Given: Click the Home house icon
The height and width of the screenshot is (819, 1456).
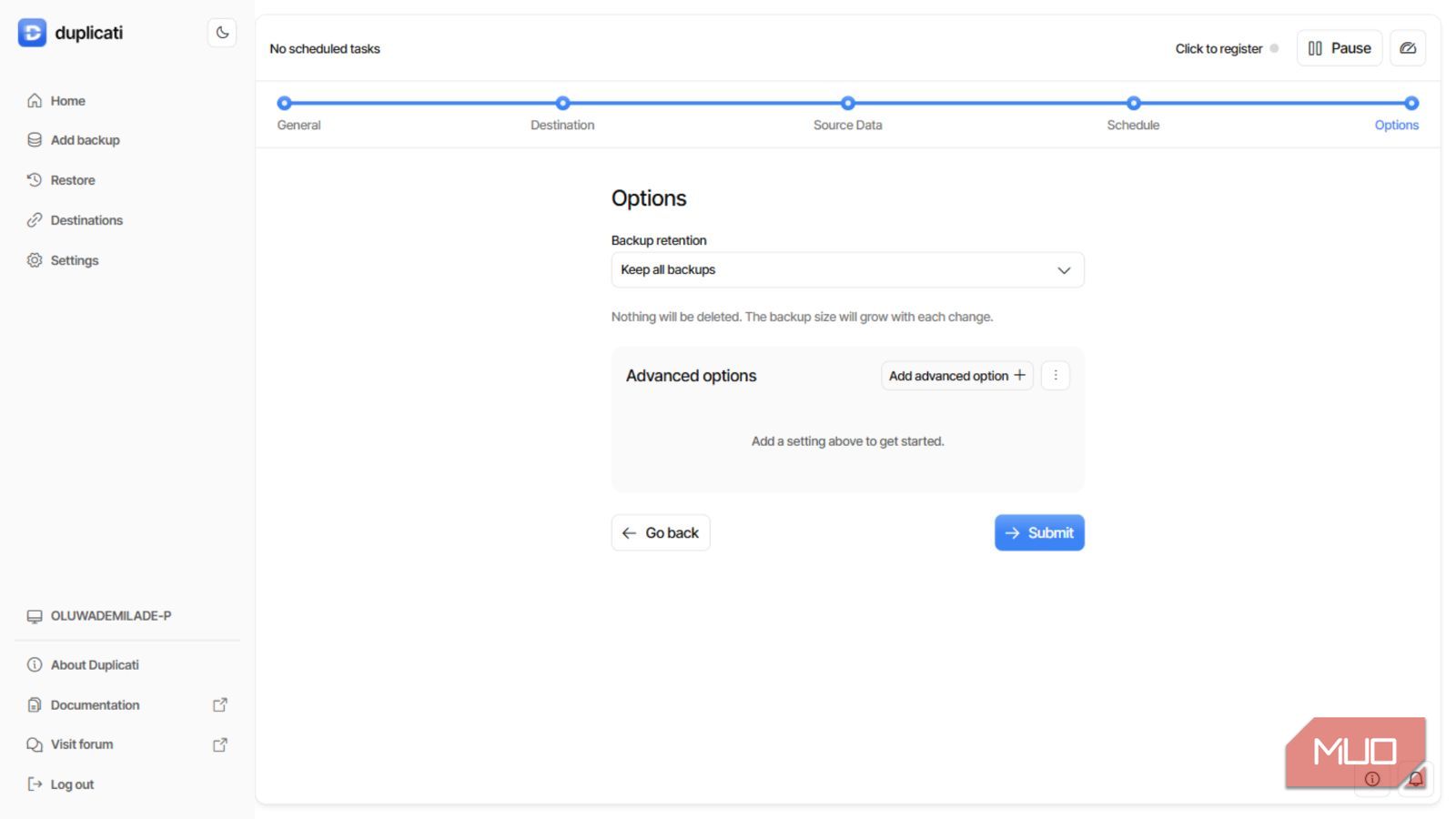Looking at the screenshot, I should pos(35,101).
